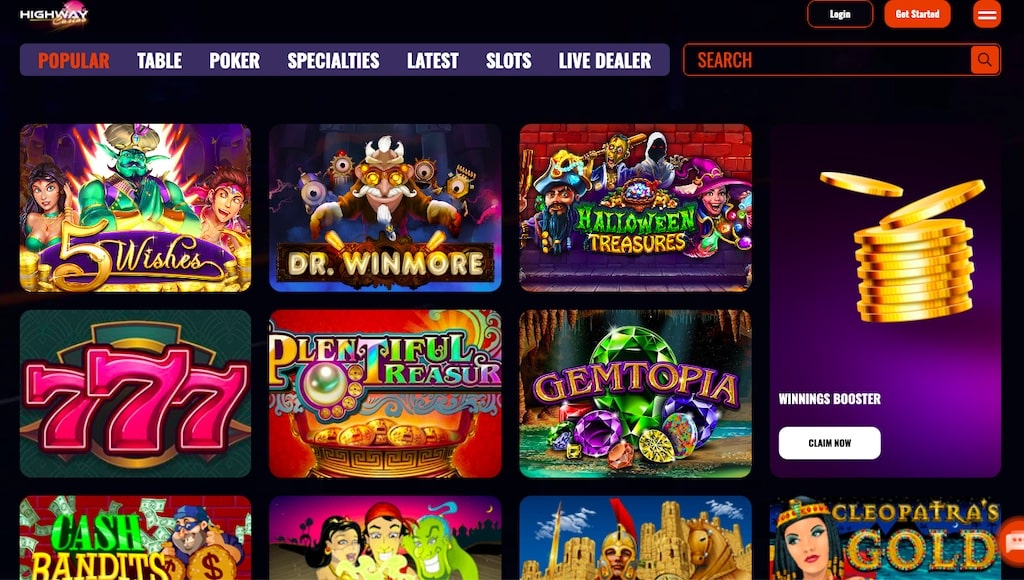This screenshot has height=580, width=1024.
Task: Play Halloween Treasures slot
Action: [635, 208]
